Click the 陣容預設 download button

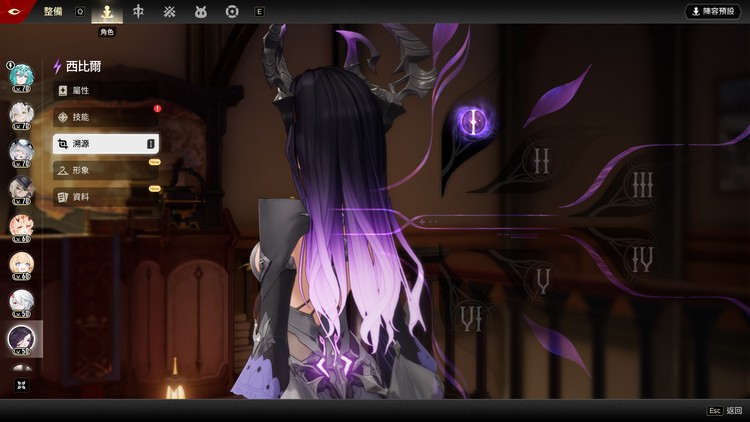click(712, 11)
